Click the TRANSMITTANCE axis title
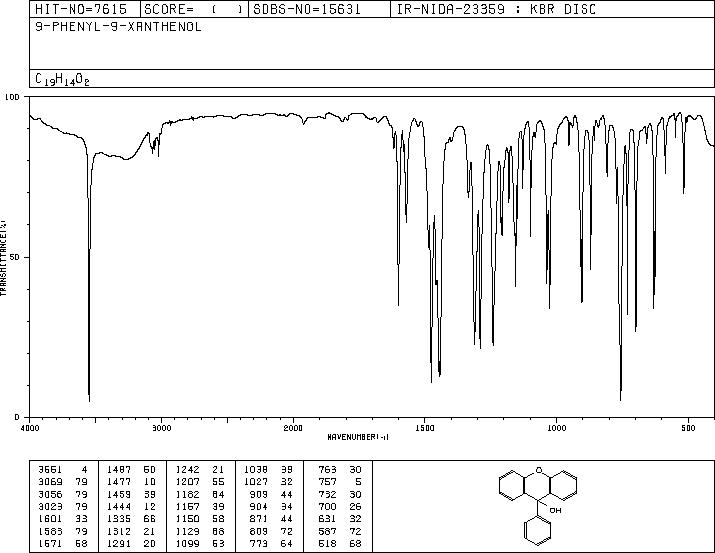 (3, 257)
